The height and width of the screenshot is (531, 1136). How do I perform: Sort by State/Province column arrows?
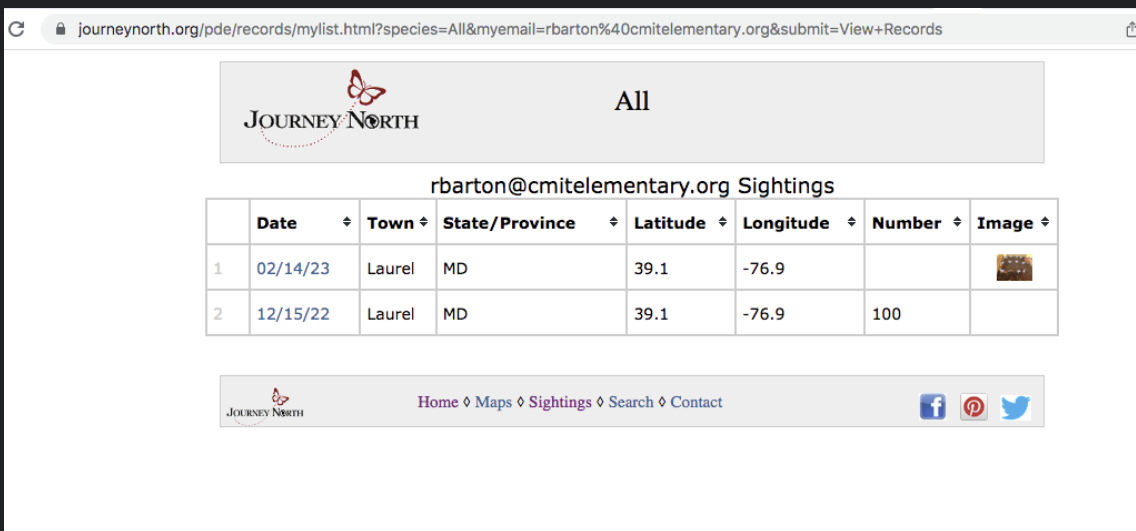(x=614, y=222)
